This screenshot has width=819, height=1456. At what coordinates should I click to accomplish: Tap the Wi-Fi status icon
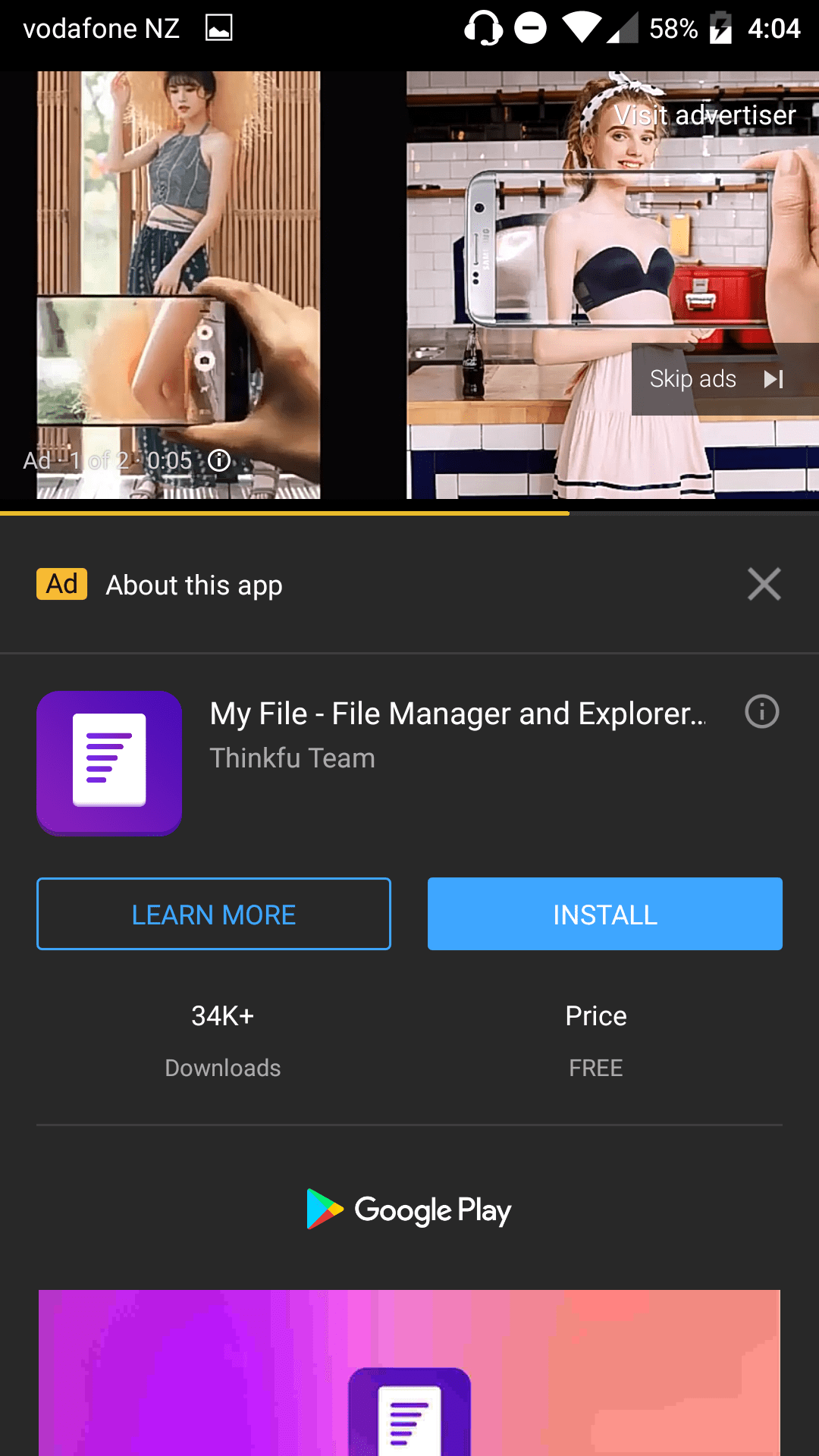[582, 28]
